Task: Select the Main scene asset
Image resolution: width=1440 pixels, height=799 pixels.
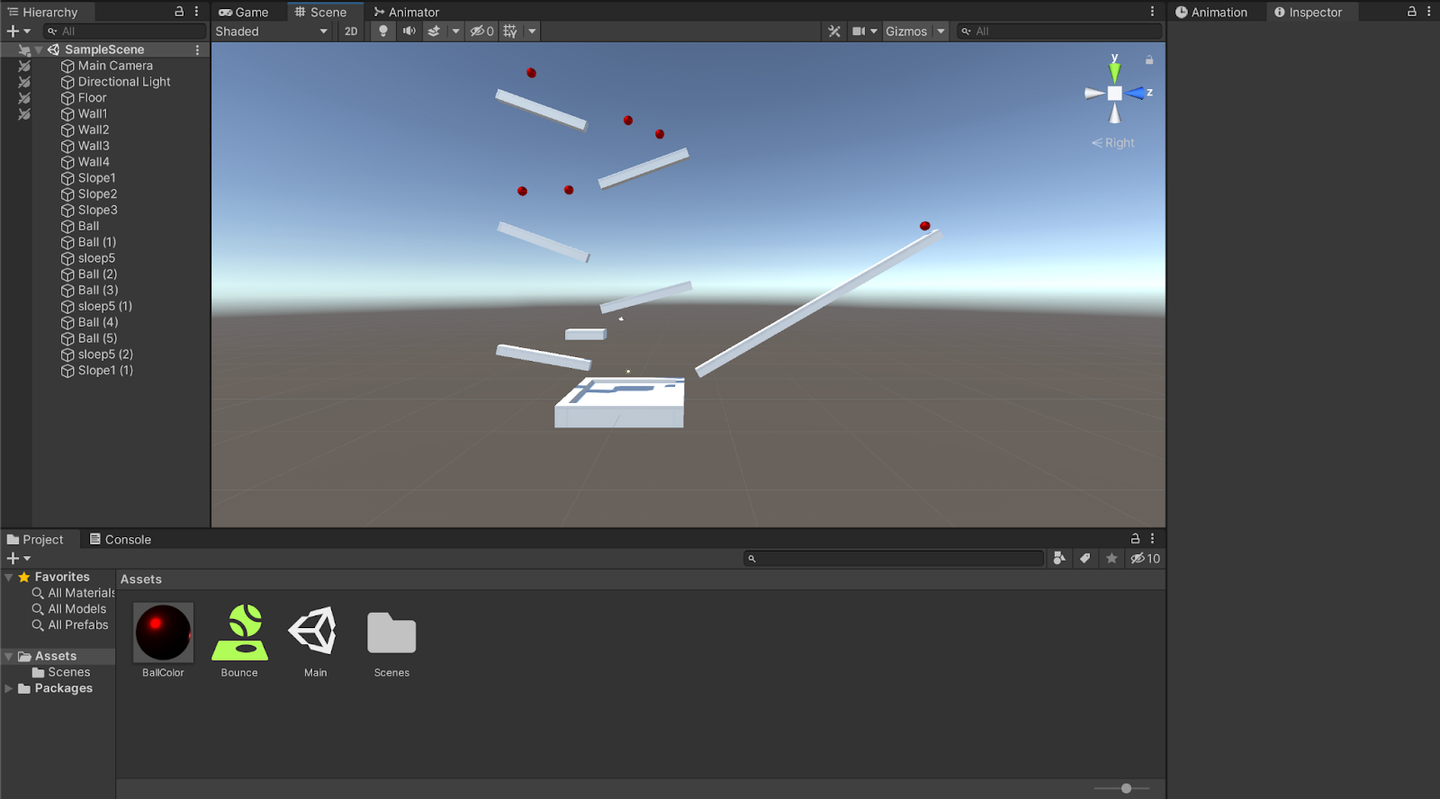Action: pyautogui.click(x=315, y=641)
